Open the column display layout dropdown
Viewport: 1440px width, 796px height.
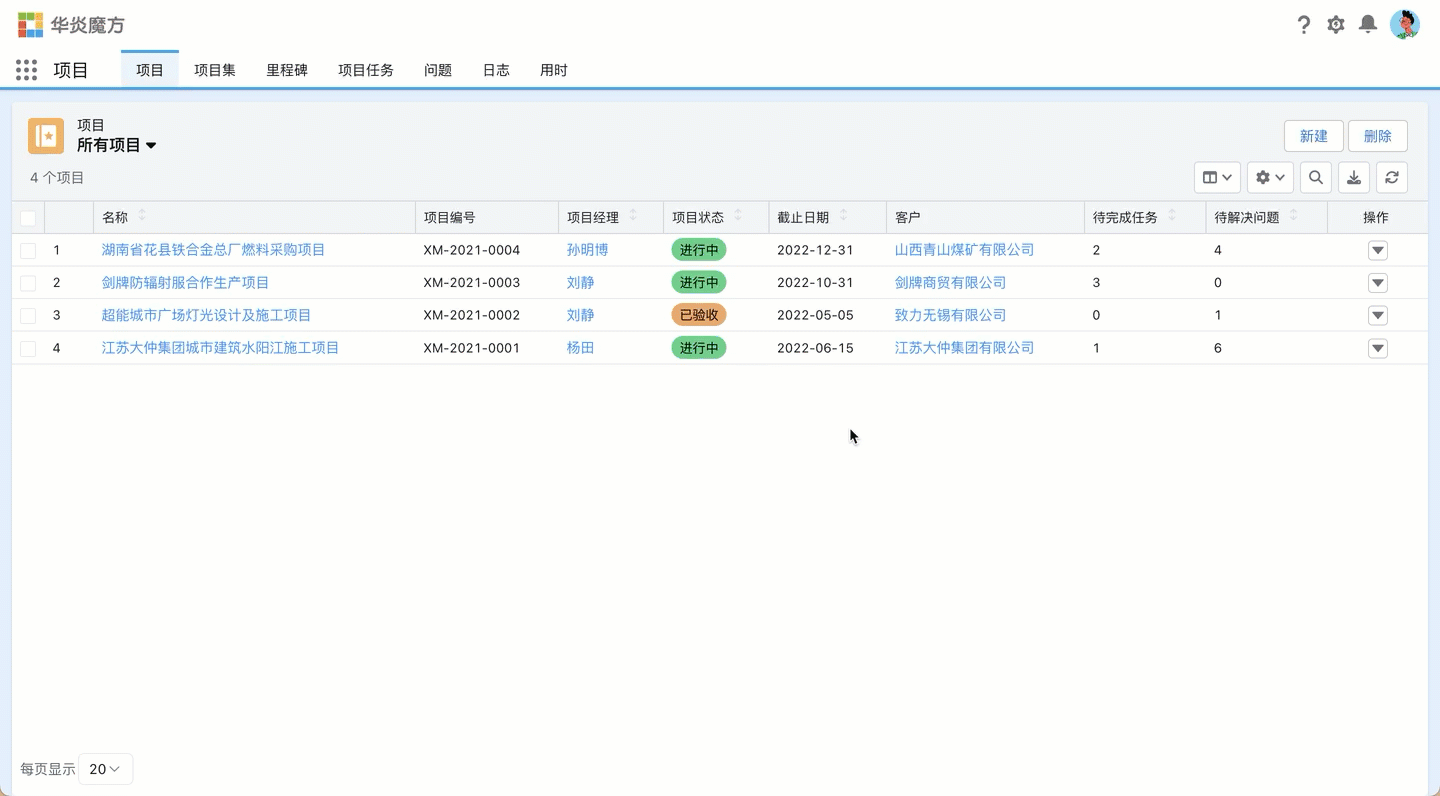coord(1217,178)
